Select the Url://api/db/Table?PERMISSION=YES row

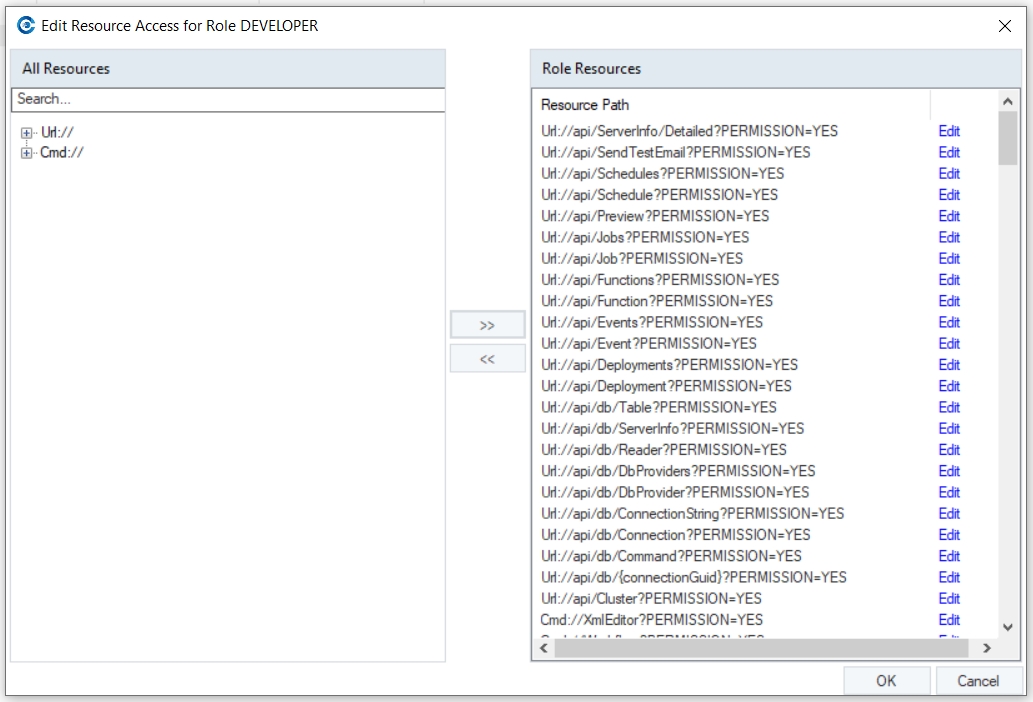pos(659,408)
